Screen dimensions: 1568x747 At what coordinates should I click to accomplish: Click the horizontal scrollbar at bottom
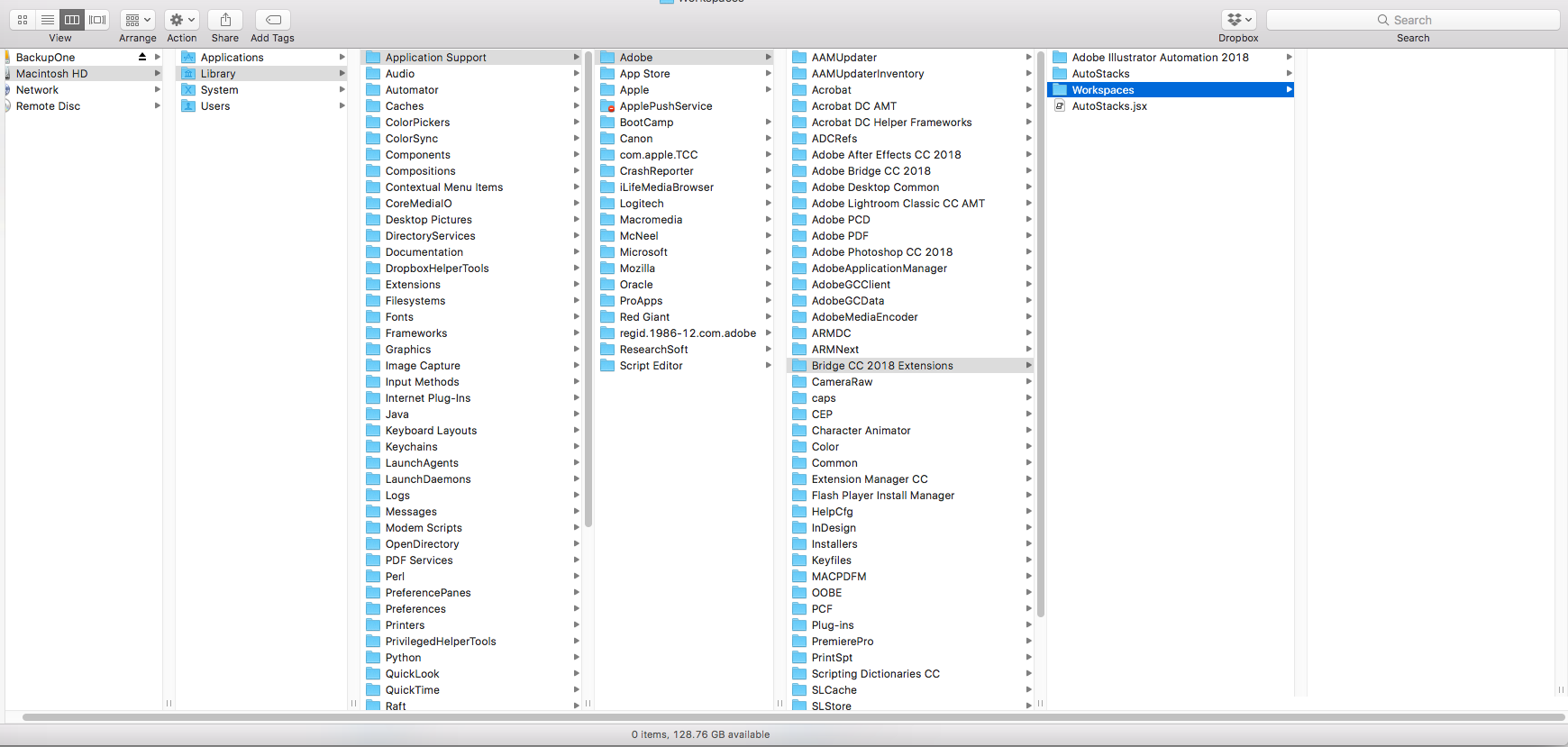793,717
